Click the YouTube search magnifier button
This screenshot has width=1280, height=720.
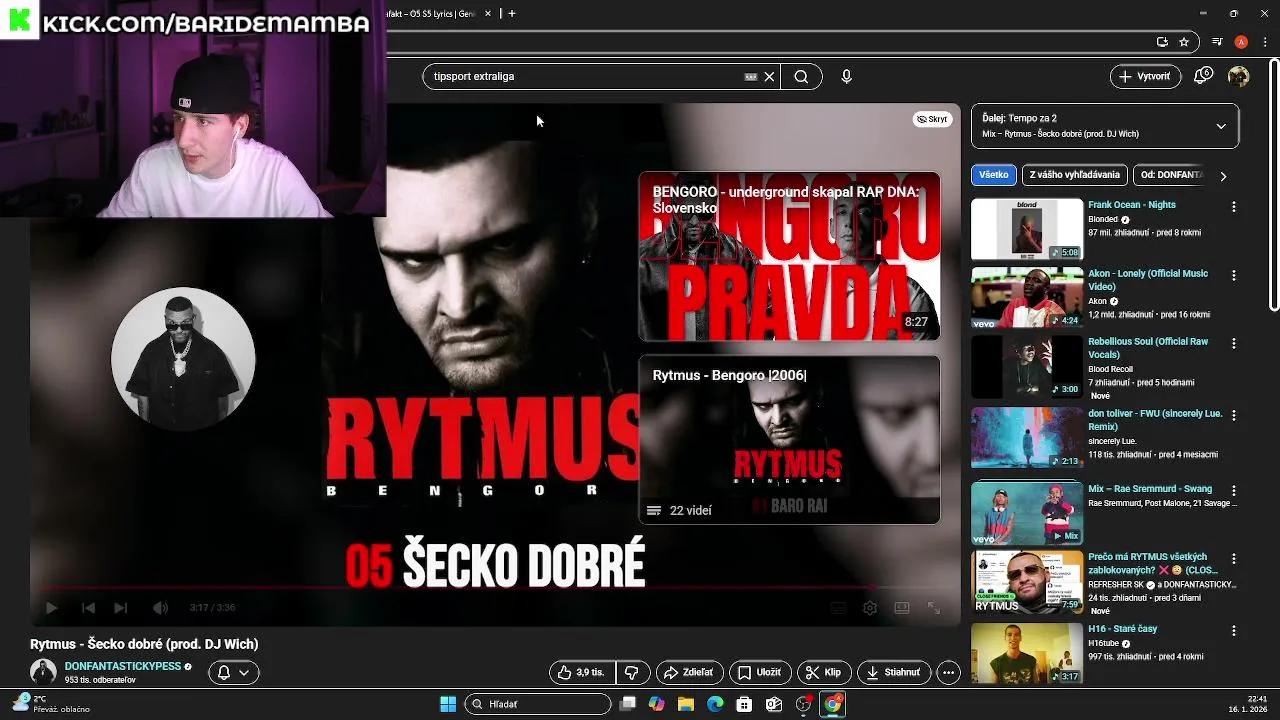801,76
